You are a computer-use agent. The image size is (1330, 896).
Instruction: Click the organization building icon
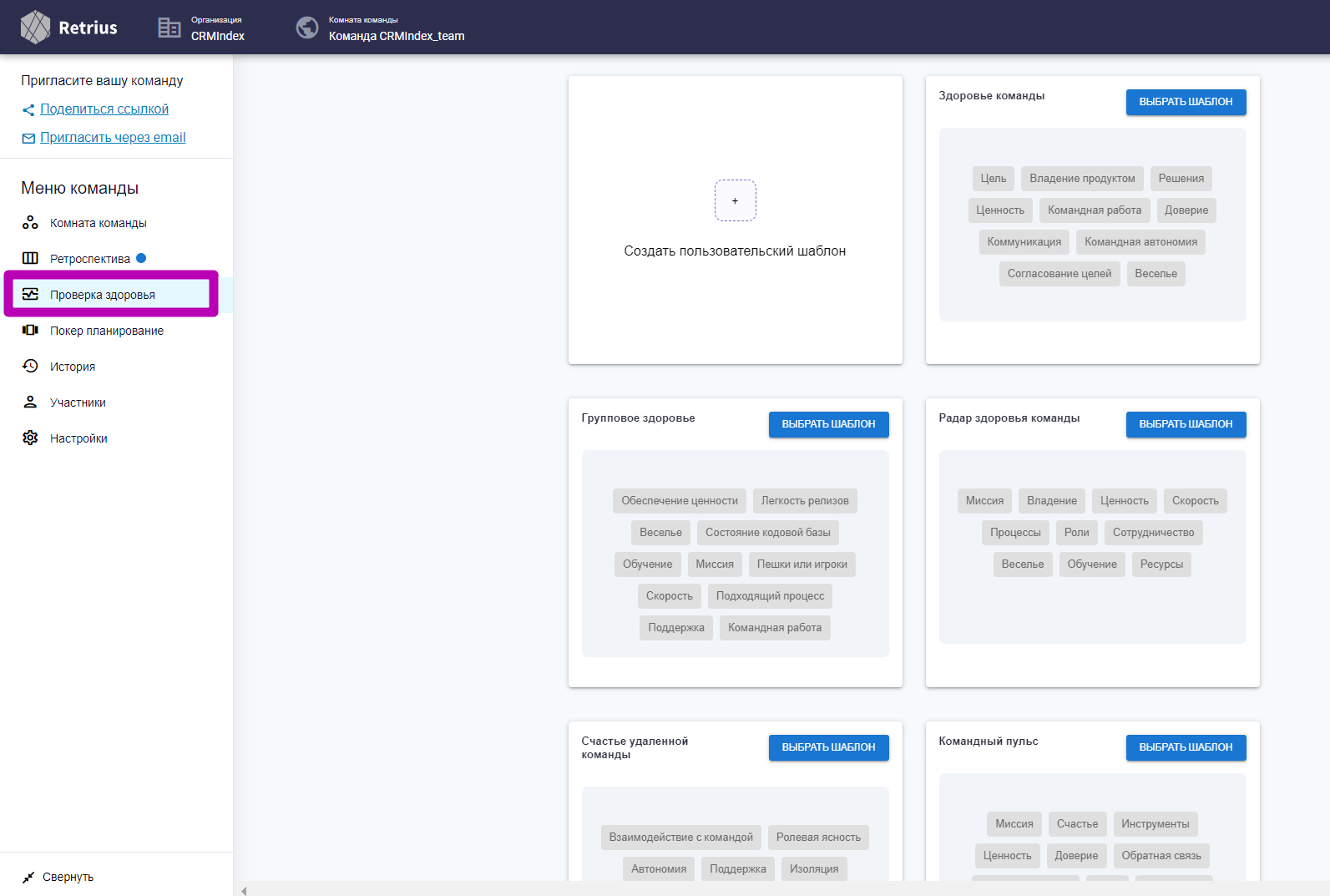pyautogui.click(x=169, y=28)
